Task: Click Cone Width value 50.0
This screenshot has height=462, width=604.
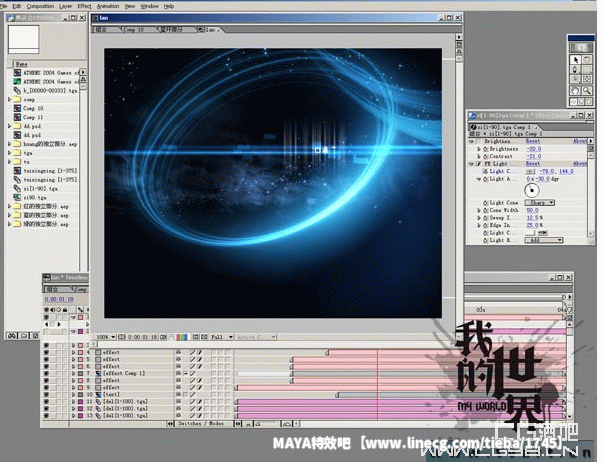Action: 532,210
